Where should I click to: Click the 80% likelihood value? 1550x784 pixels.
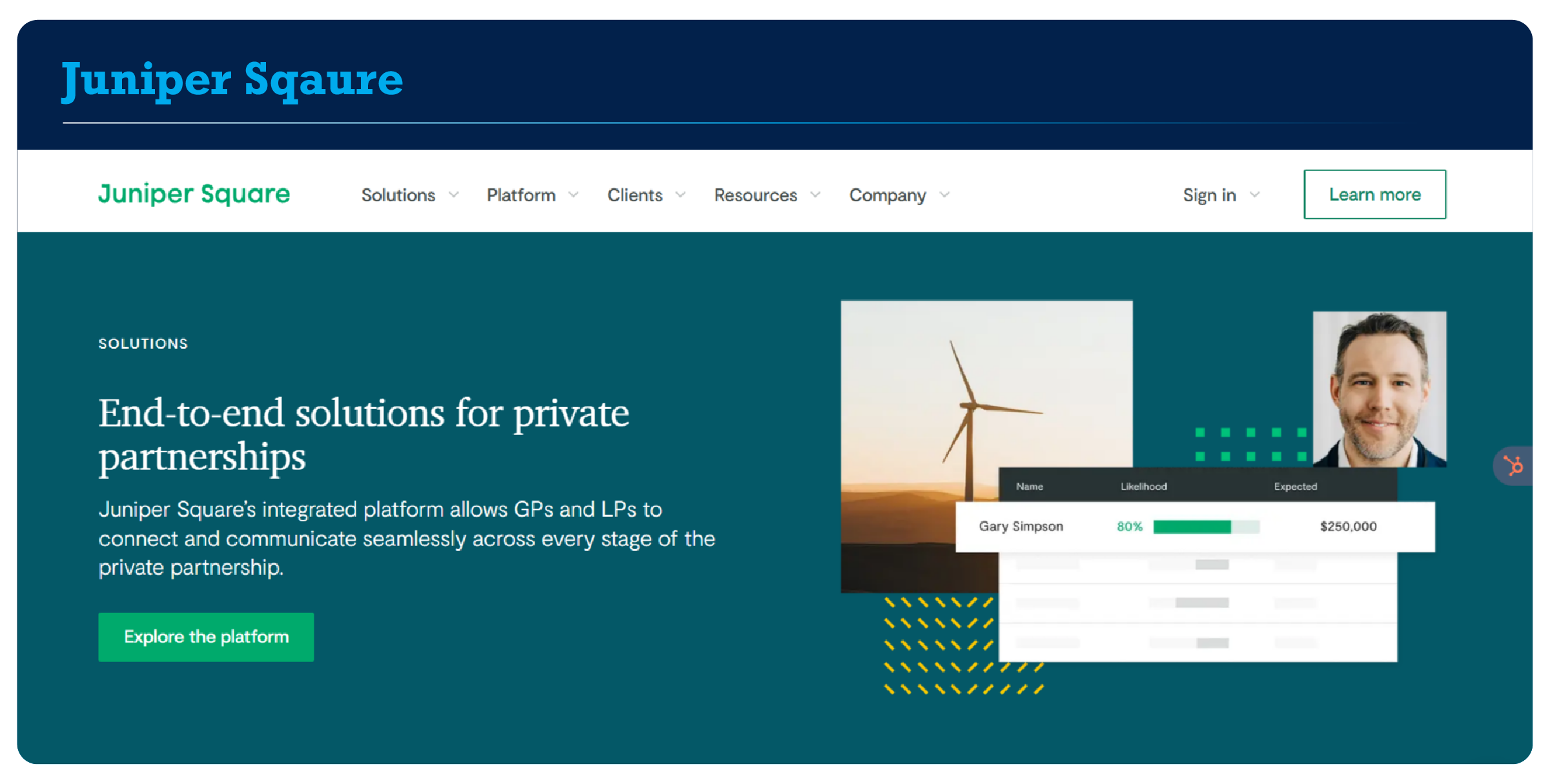1130,527
